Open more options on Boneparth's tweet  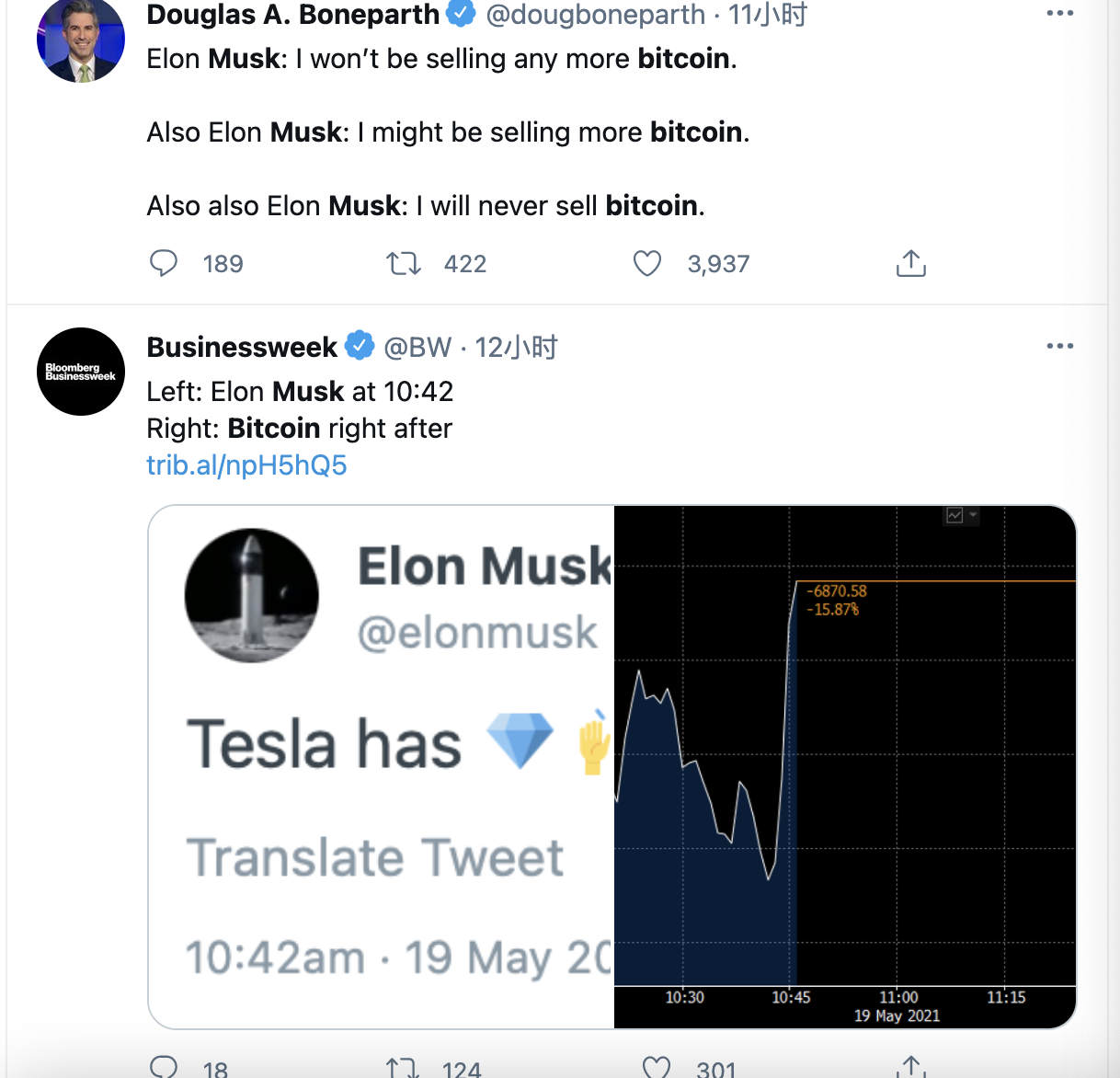pyautogui.click(x=1059, y=14)
